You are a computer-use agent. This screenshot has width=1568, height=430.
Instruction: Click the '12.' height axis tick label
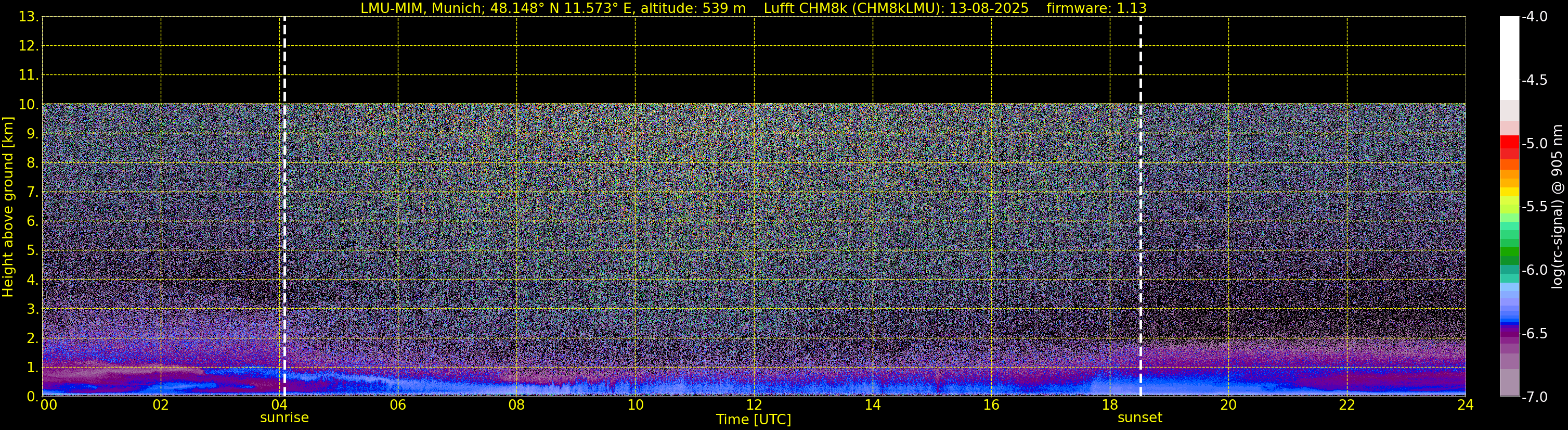click(x=28, y=46)
